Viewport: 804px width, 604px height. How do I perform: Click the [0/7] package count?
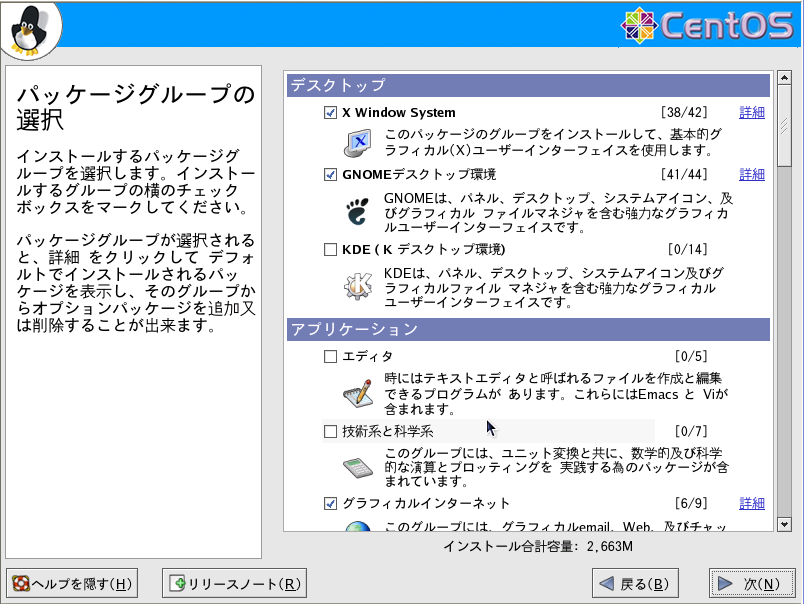tap(691, 432)
